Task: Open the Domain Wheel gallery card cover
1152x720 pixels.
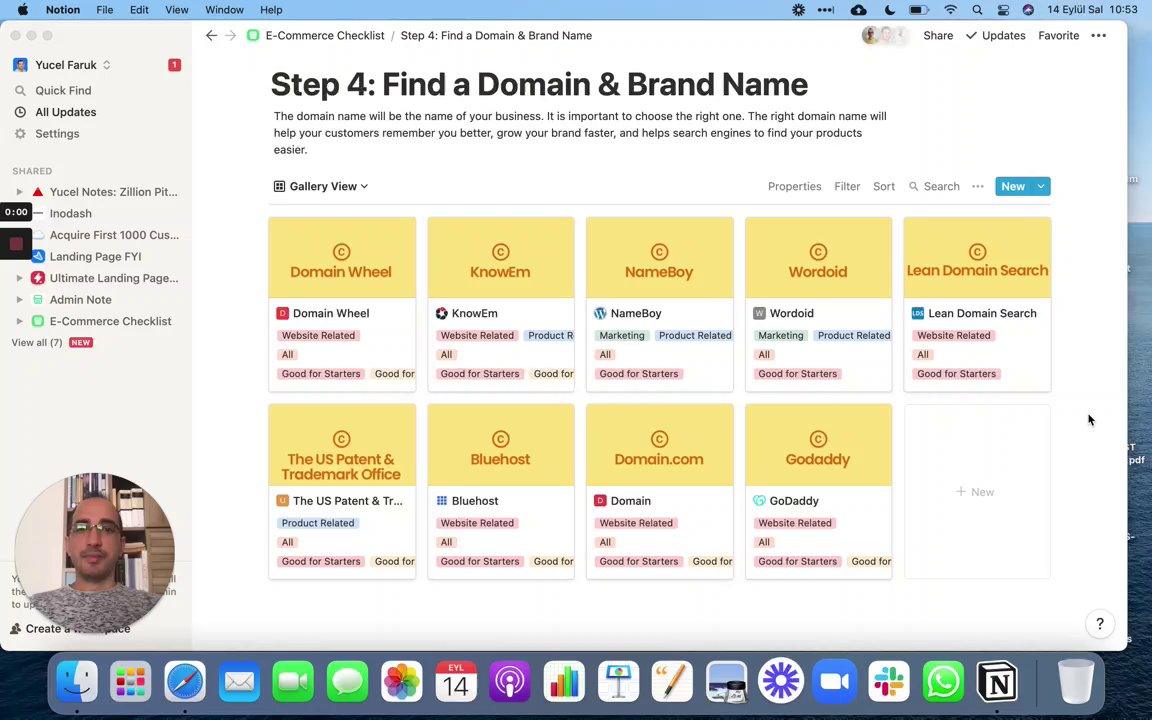Action: (342, 258)
